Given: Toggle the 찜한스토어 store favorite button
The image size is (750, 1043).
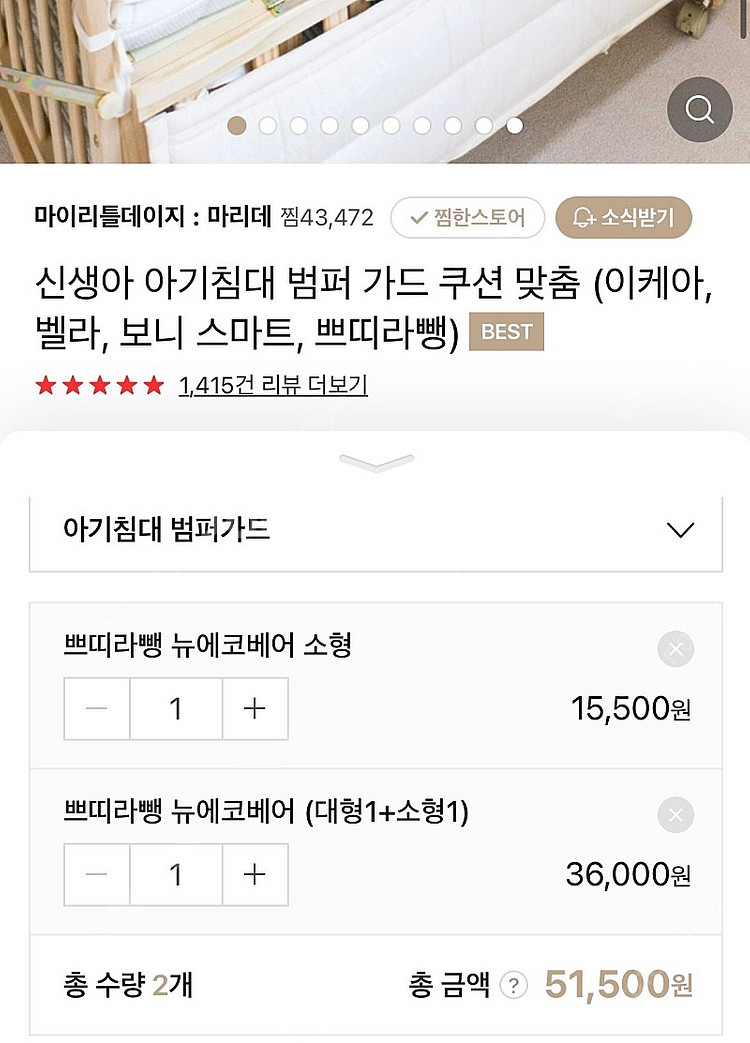Looking at the screenshot, I should coord(467,217).
